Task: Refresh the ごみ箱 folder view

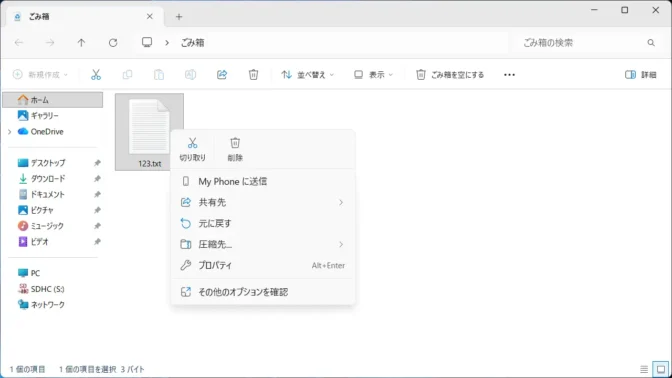Action: click(x=113, y=42)
